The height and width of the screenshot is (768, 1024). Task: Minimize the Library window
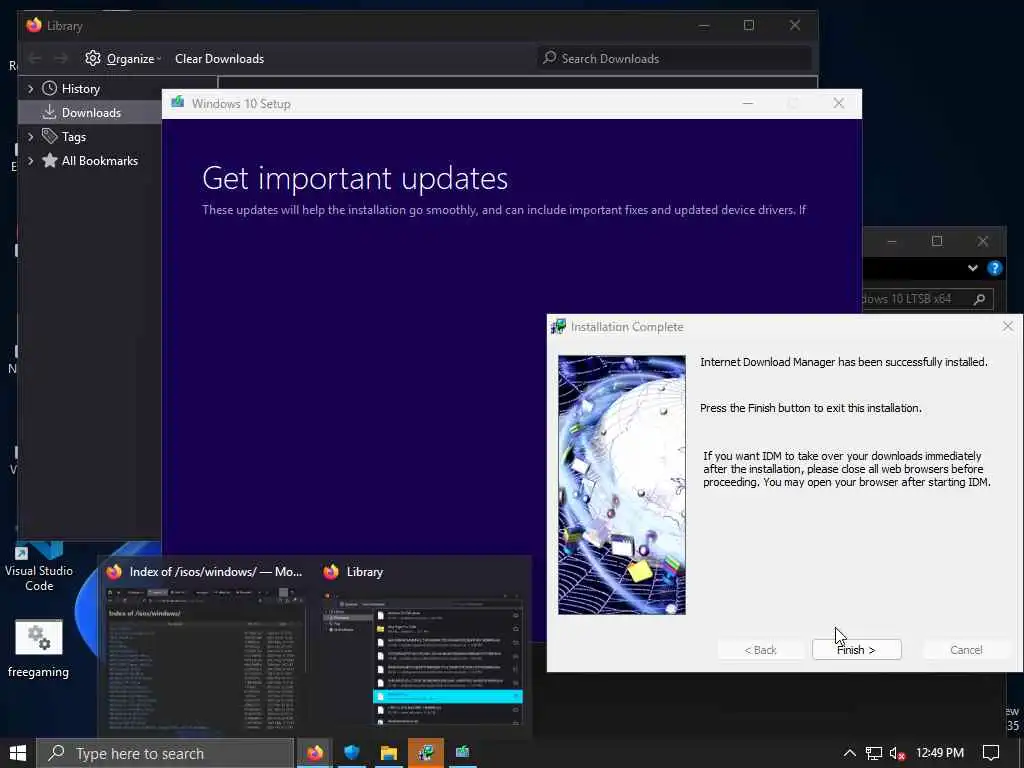[x=704, y=25]
